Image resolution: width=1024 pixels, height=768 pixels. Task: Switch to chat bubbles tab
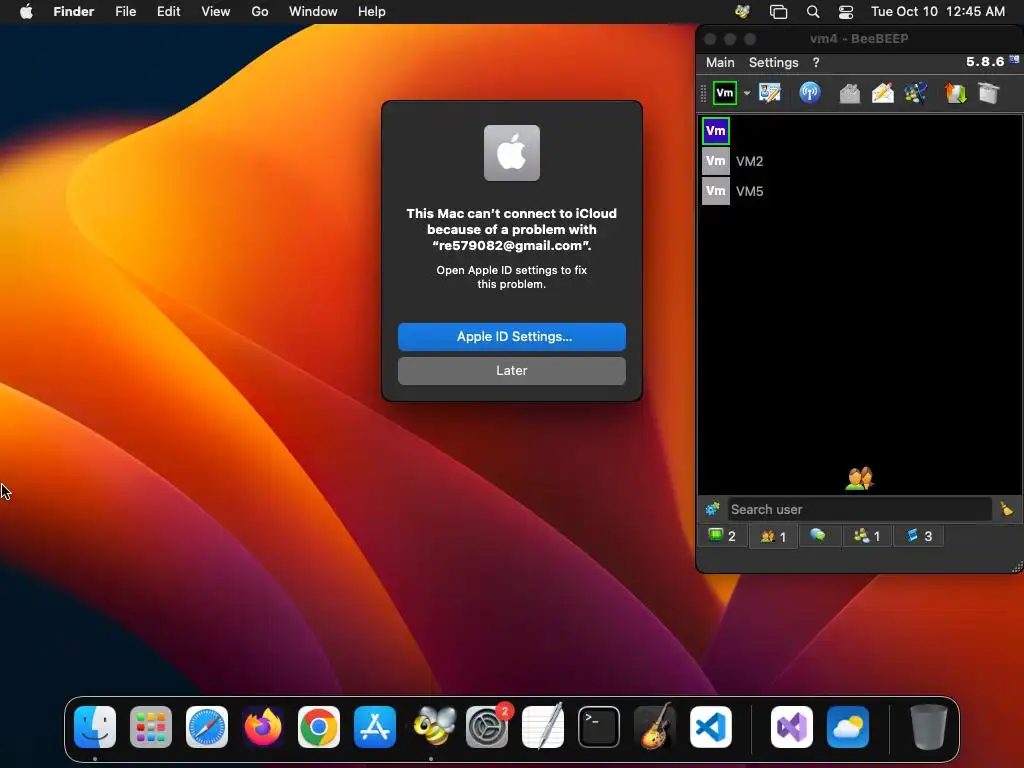818,536
